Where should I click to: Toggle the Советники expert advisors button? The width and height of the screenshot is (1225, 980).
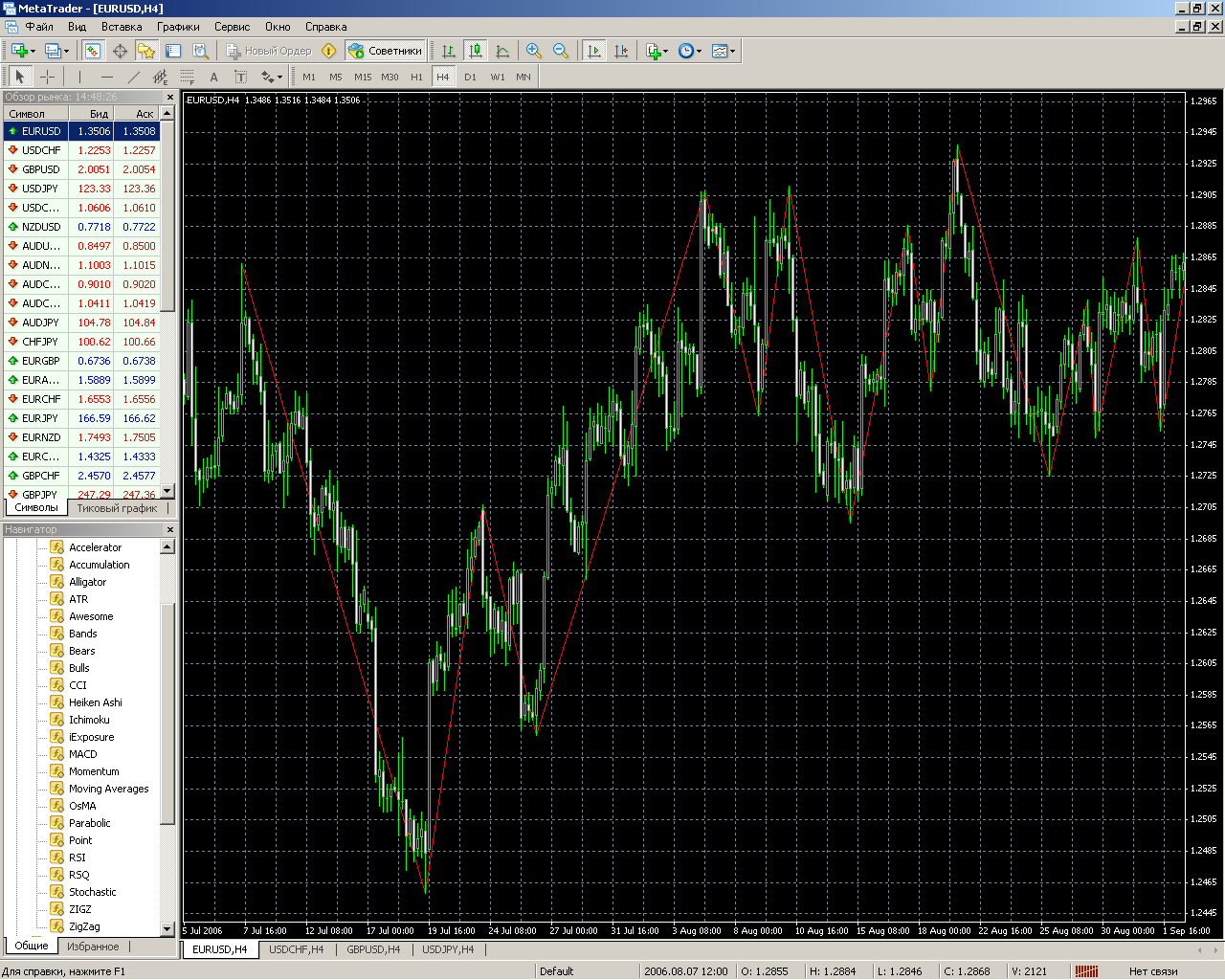[385, 51]
